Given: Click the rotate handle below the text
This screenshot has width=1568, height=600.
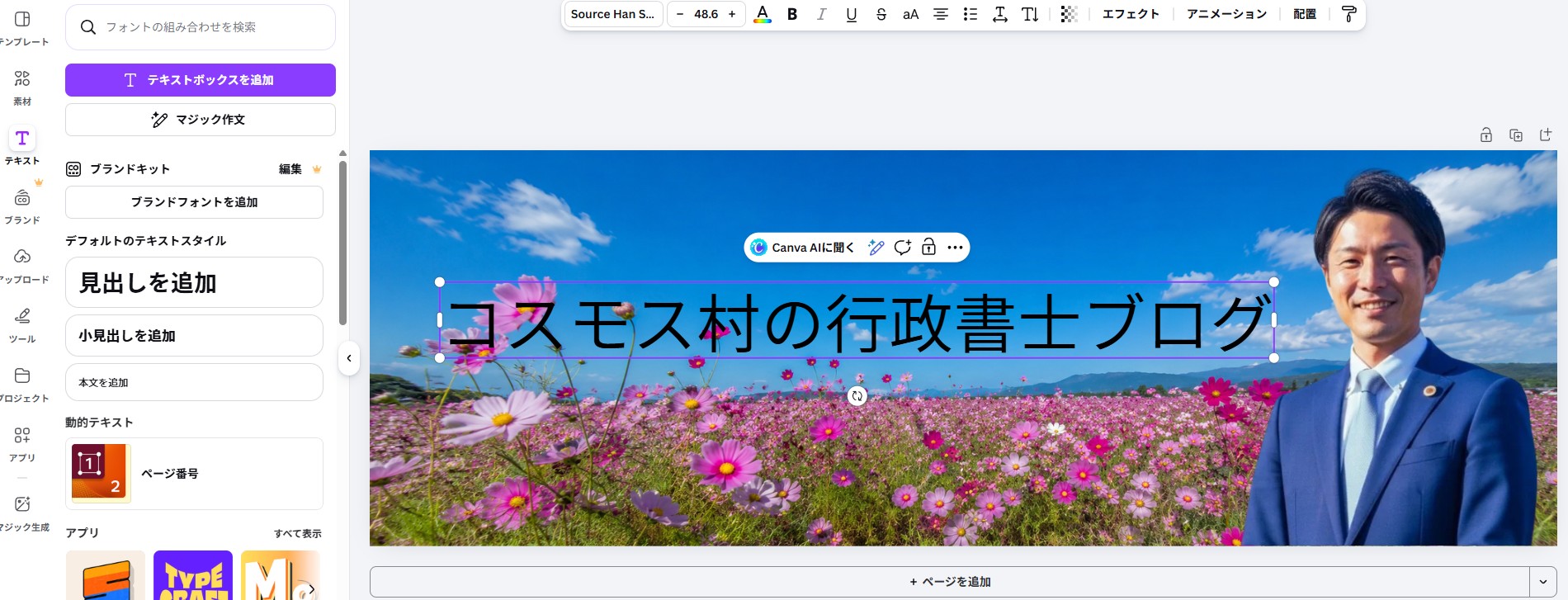Looking at the screenshot, I should (x=857, y=396).
